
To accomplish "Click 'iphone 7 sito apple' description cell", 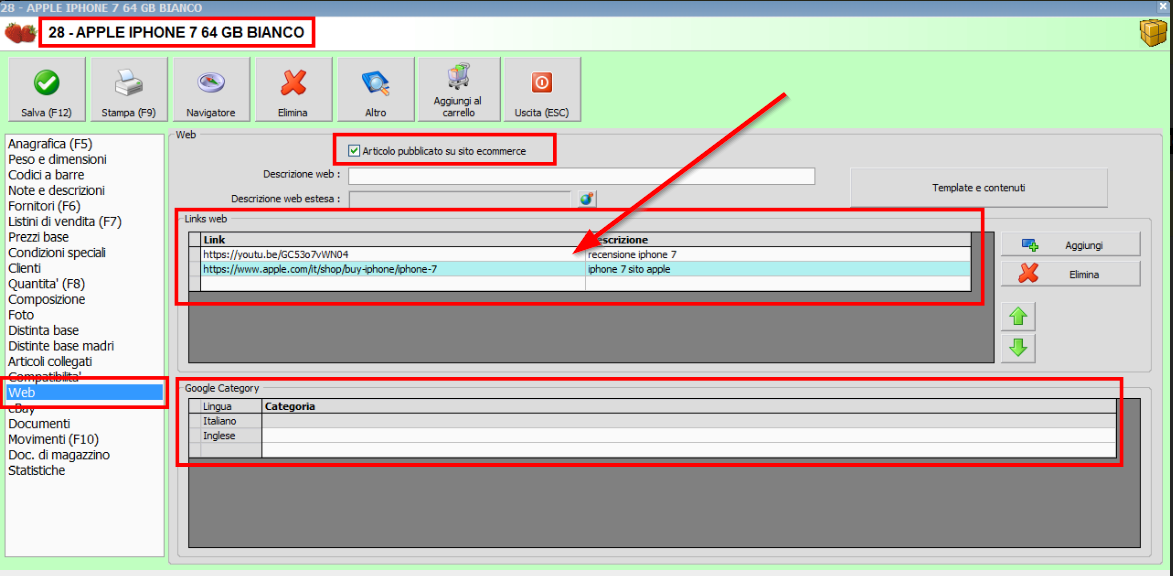I will pyautogui.click(x=778, y=269).
